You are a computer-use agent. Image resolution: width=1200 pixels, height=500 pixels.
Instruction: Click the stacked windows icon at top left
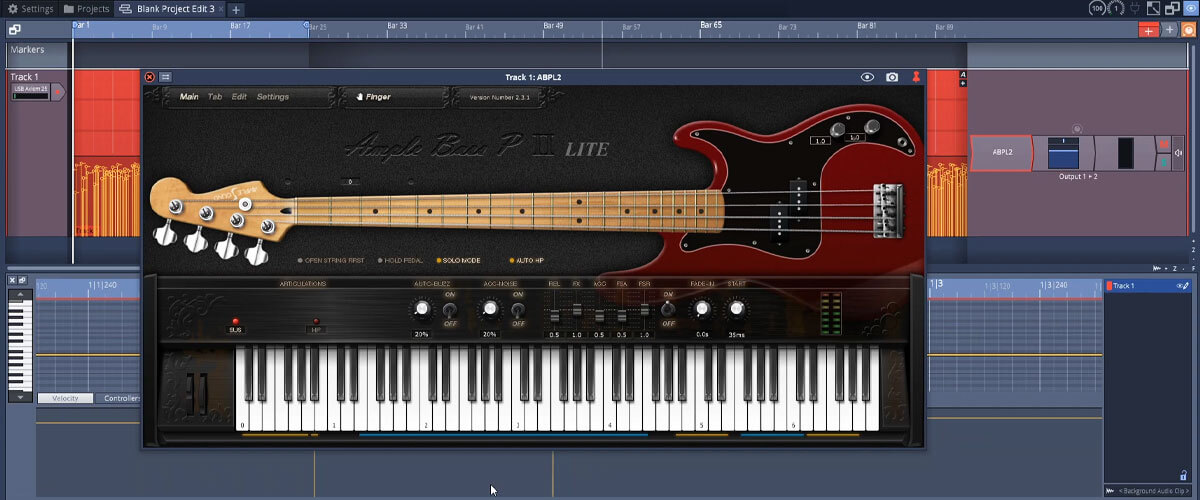click(15, 30)
